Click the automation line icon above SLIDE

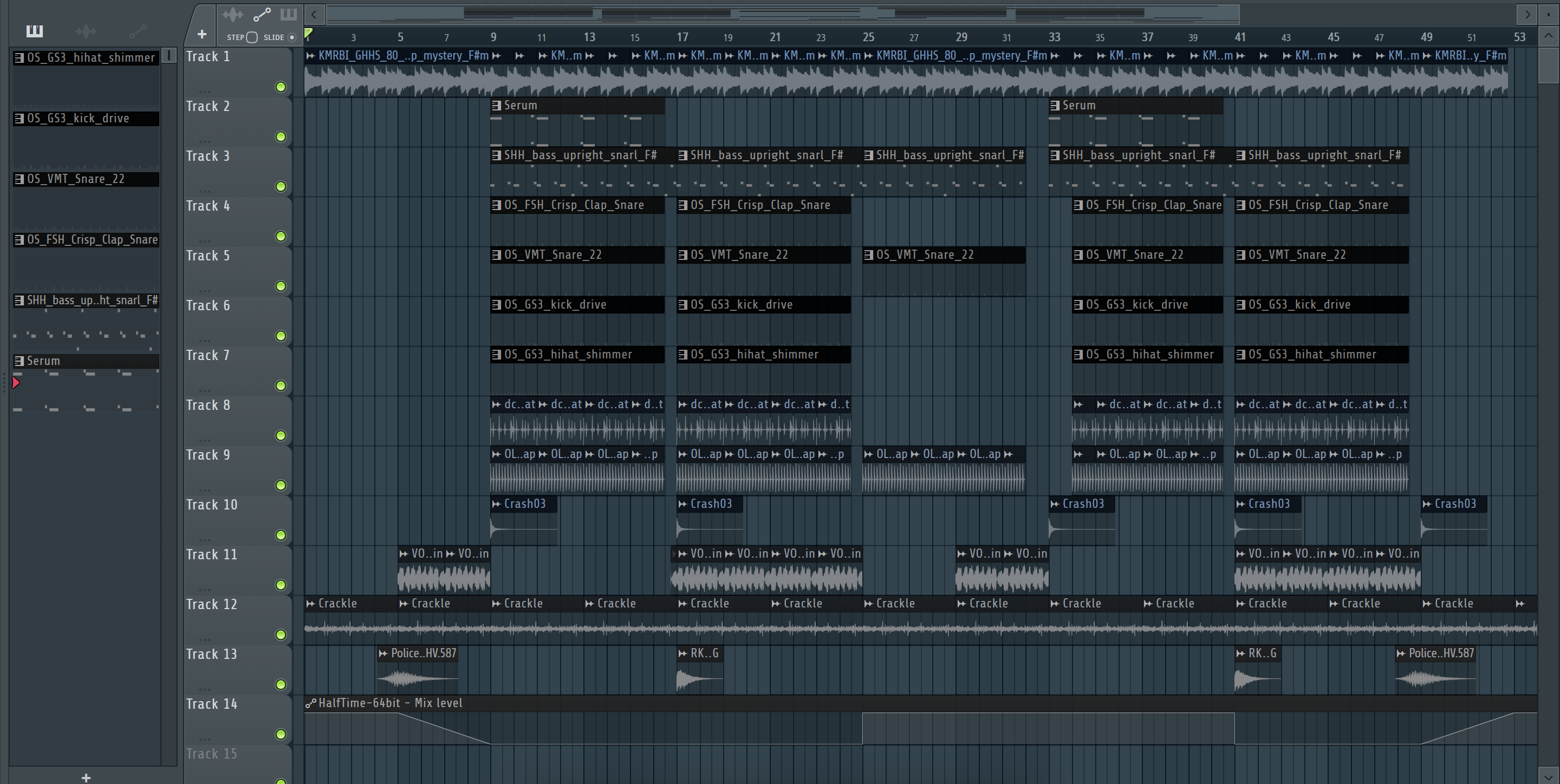(x=262, y=14)
